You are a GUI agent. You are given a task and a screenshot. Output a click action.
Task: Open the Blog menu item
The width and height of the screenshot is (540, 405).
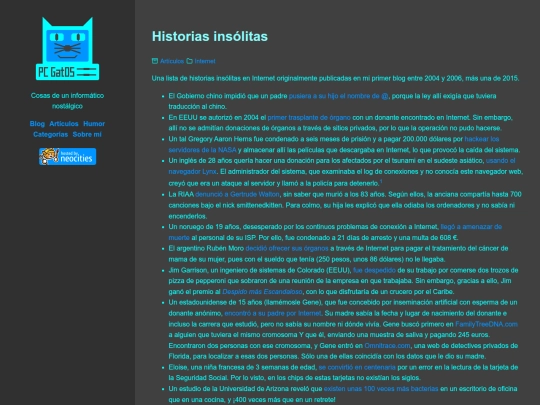37,124
